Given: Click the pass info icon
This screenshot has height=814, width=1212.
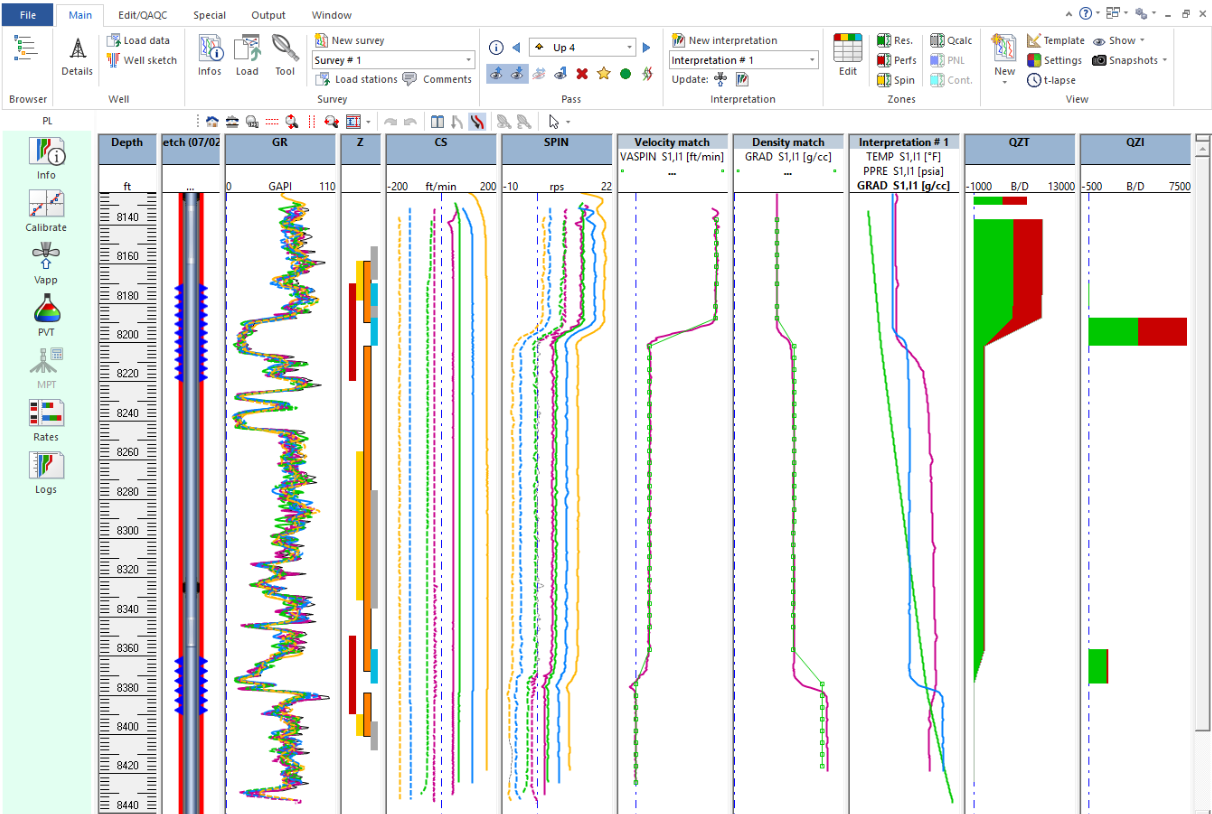Looking at the screenshot, I should coord(496,47).
